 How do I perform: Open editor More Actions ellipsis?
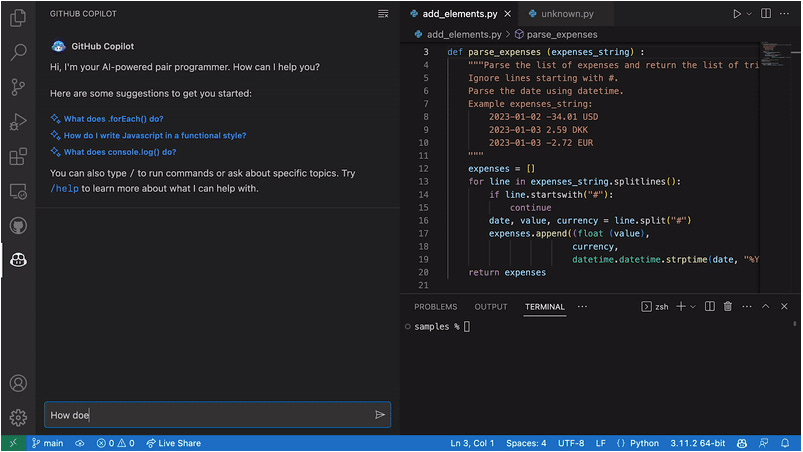tap(784, 14)
